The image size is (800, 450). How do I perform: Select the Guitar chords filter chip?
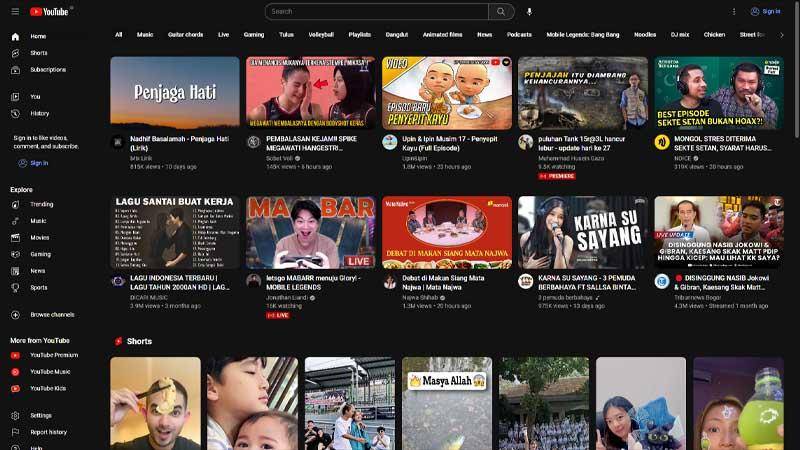point(185,35)
